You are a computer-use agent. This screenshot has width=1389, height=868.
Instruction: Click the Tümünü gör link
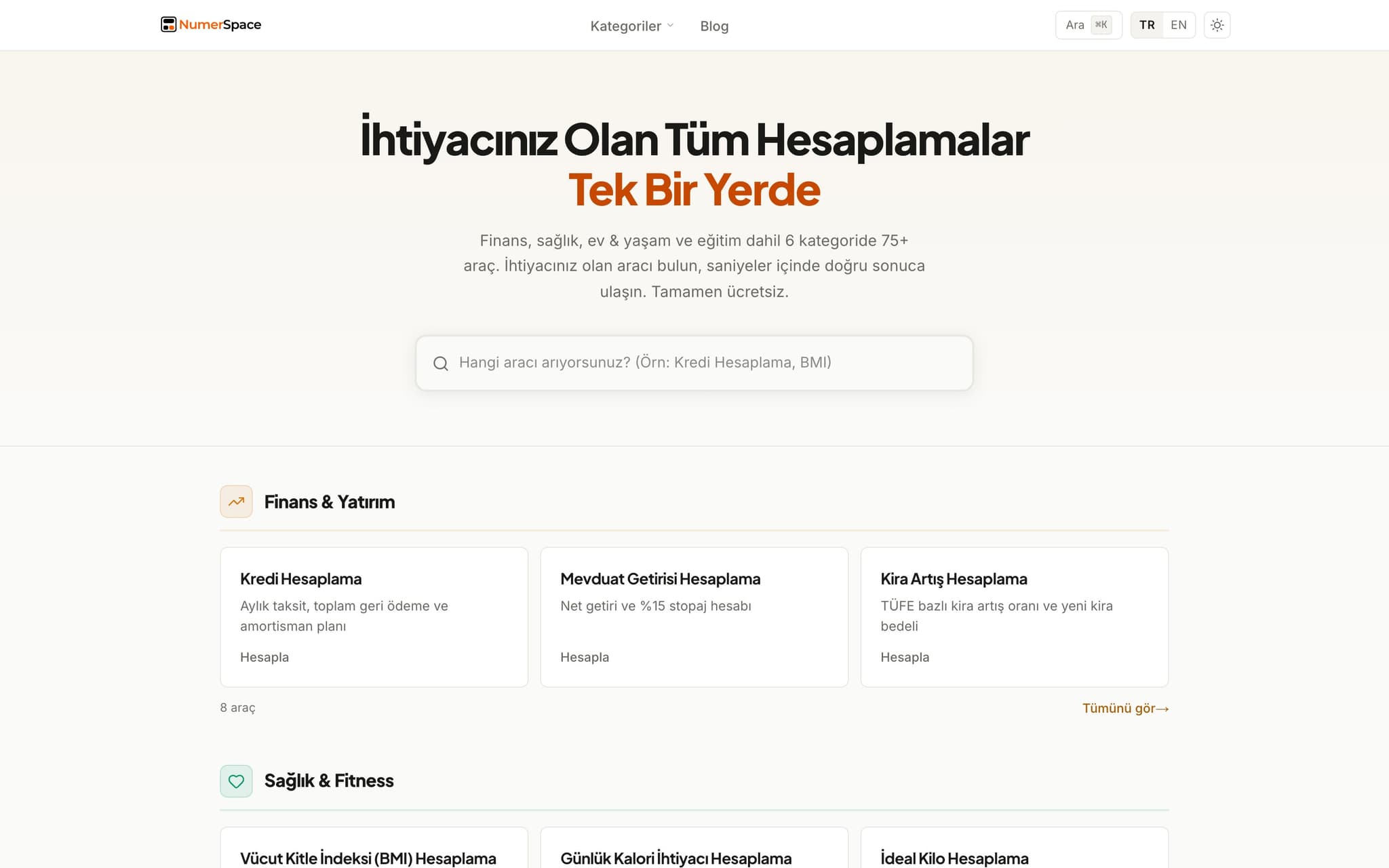(x=1125, y=708)
